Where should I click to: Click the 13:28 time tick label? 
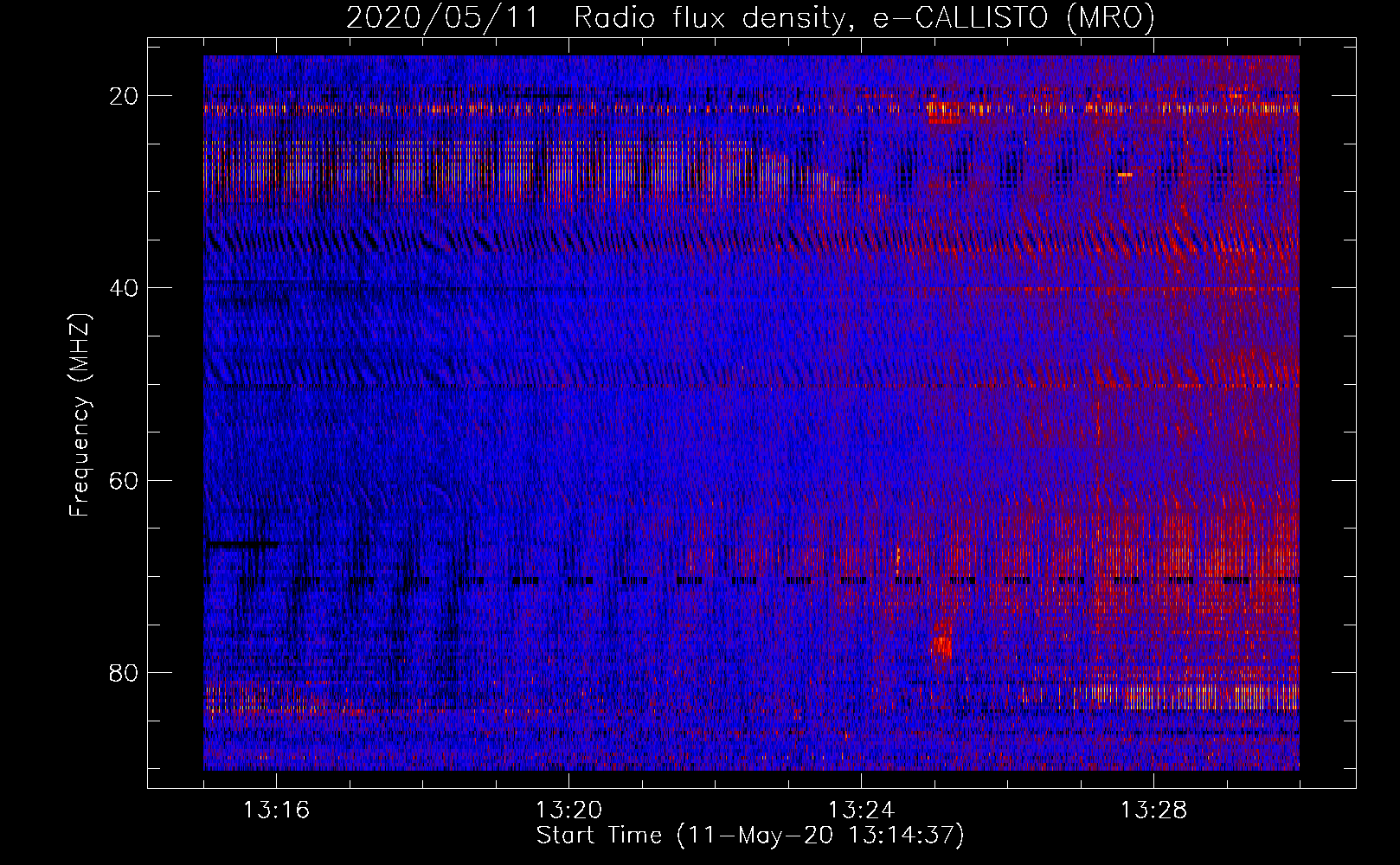(1153, 811)
